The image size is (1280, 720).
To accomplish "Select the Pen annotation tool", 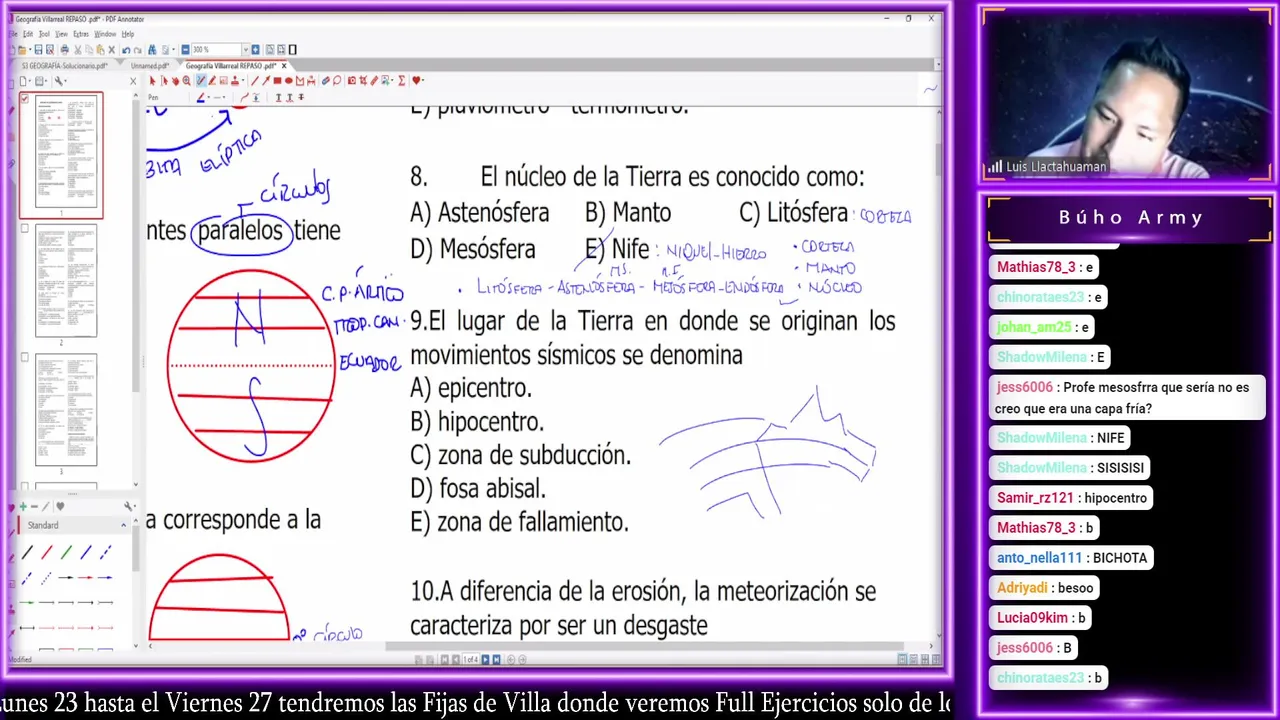I will click(x=201, y=81).
